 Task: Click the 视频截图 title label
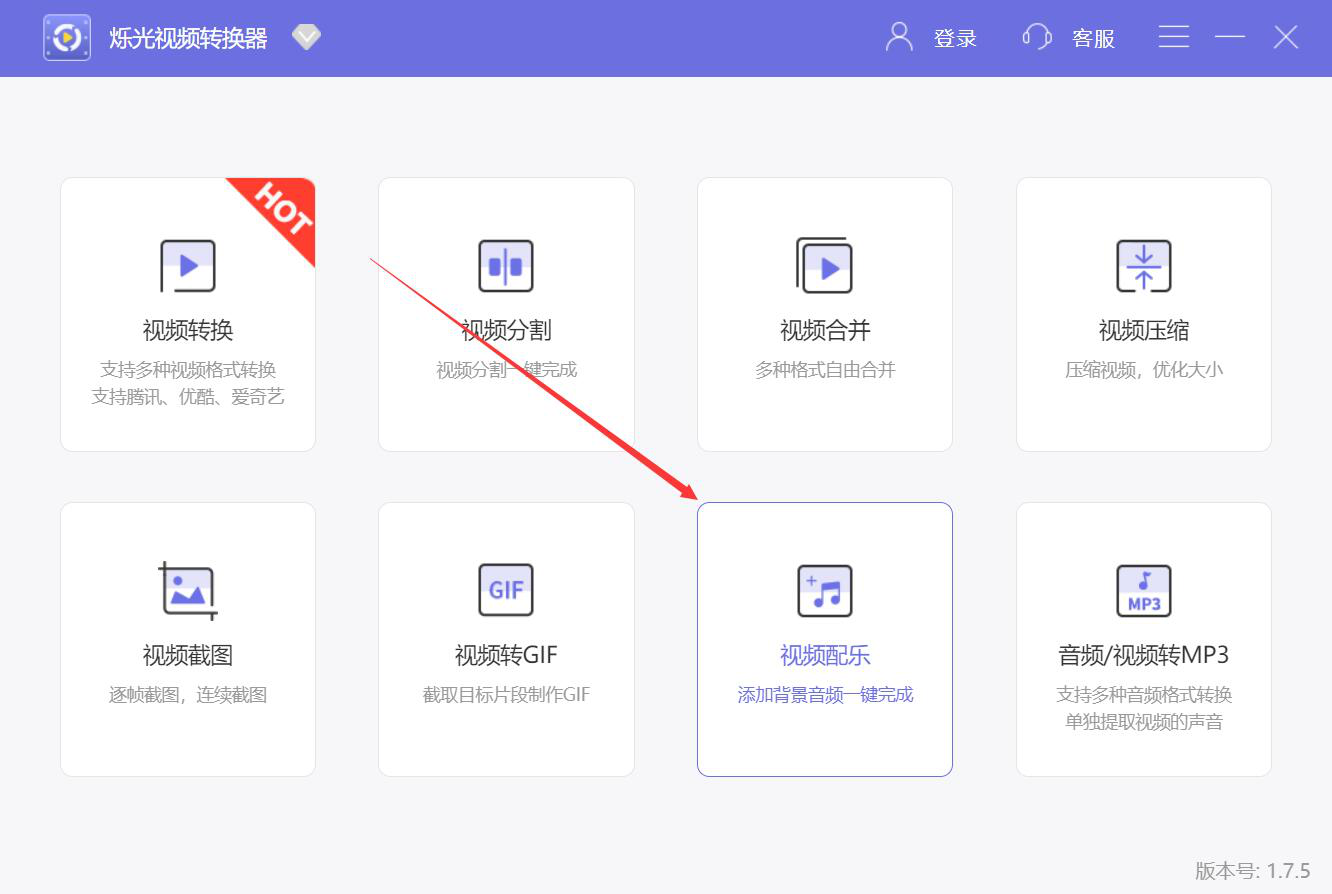pyautogui.click(x=188, y=655)
